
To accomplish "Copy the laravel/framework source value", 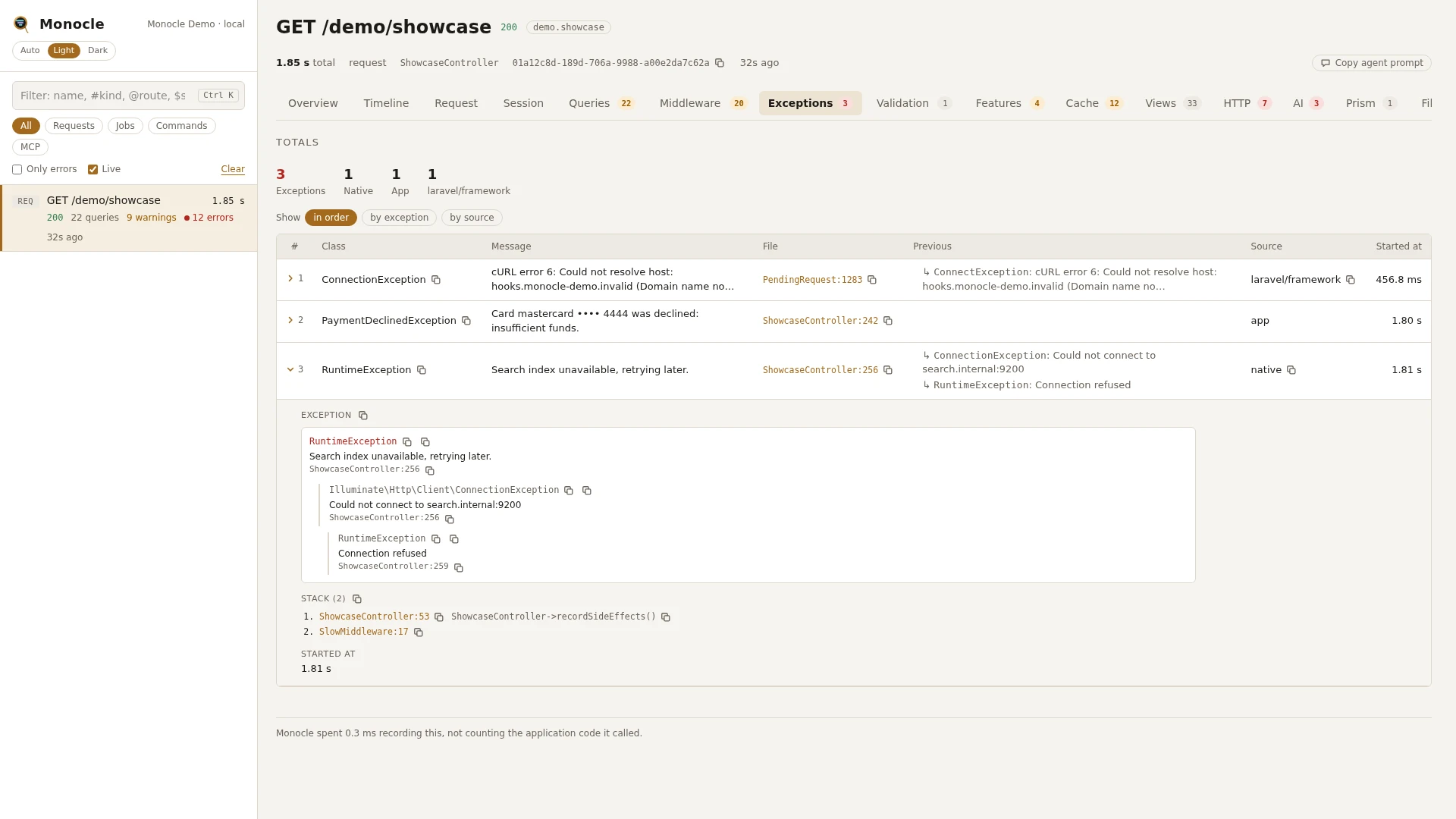I will pyautogui.click(x=1351, y=280).
